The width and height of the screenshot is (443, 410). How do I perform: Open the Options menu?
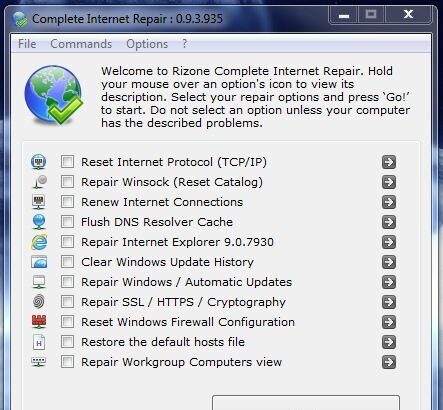[147, 44]
